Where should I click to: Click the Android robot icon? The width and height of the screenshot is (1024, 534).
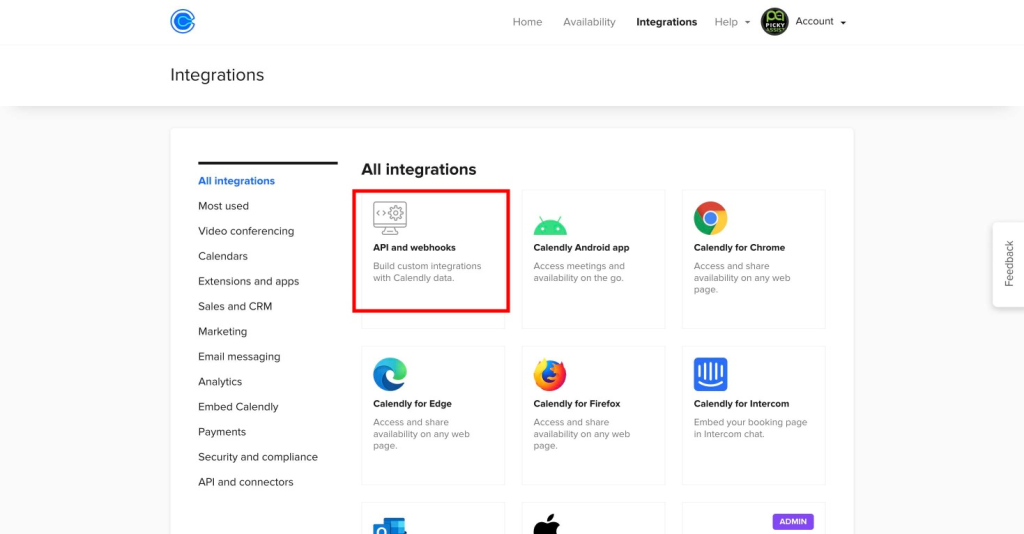[x=550, y=225]
